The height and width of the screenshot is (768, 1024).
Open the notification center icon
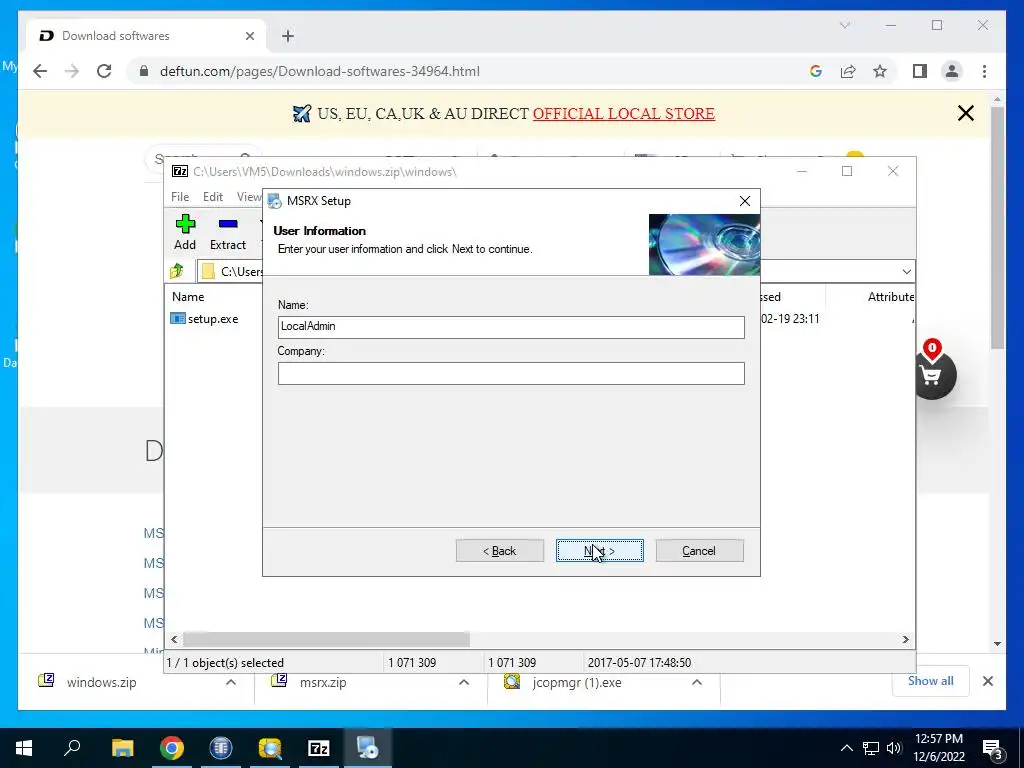coord(993,748)
